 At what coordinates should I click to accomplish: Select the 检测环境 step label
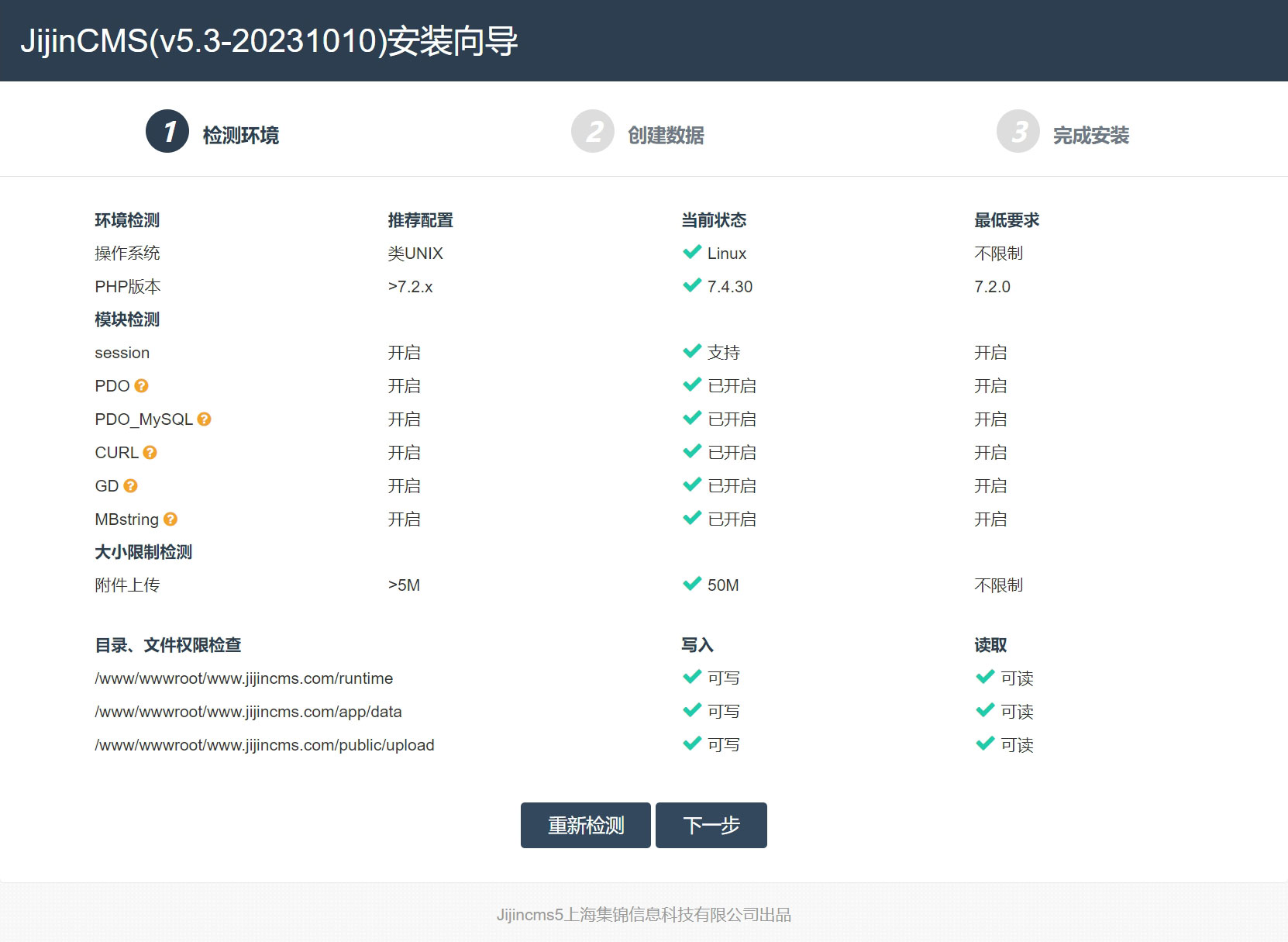click(x=241, y=136)
